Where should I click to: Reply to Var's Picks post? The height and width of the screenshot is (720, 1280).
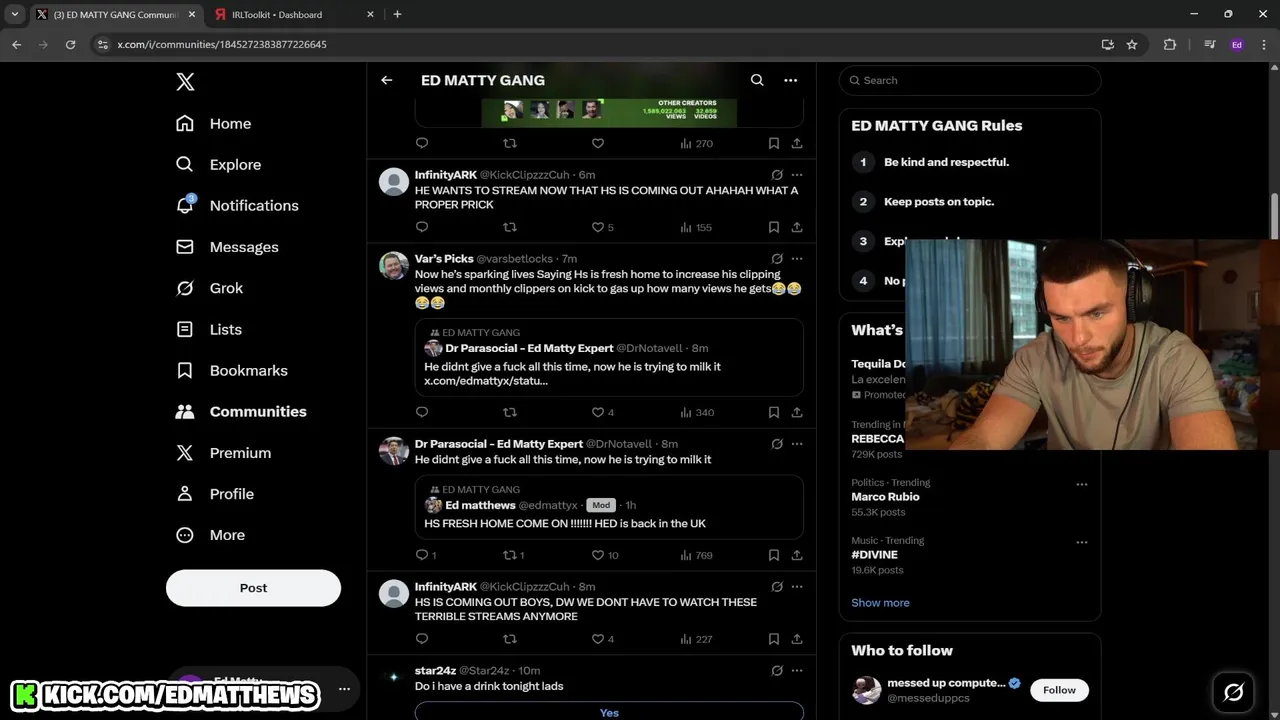point(422,412)
